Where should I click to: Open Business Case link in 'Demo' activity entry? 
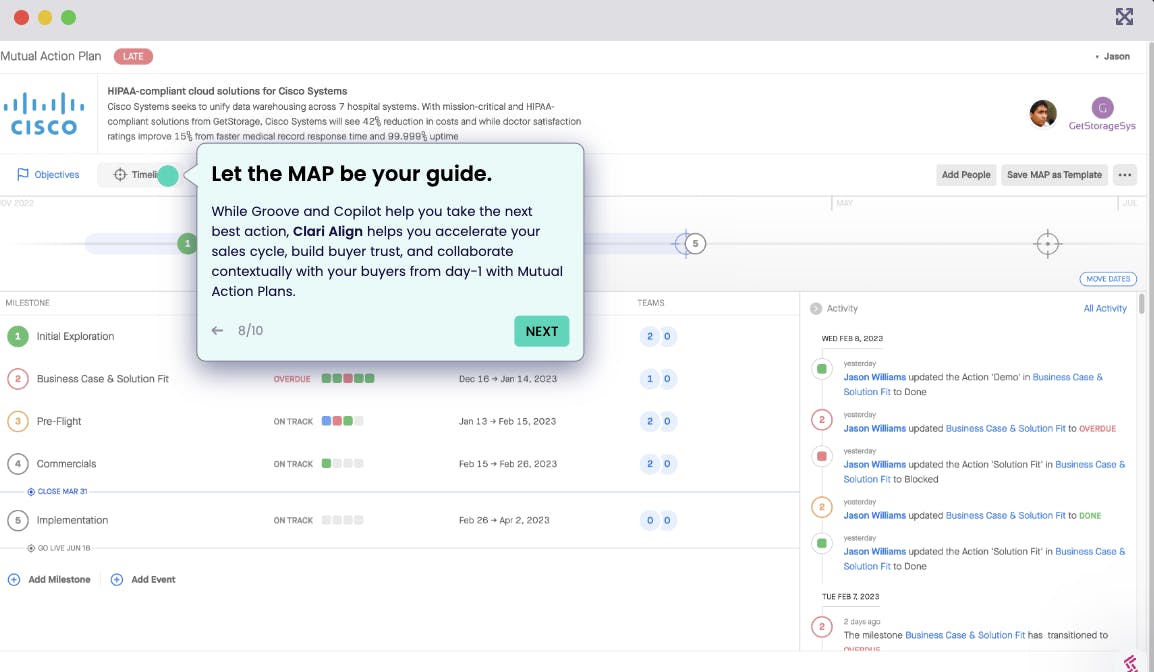coord(973,384)
